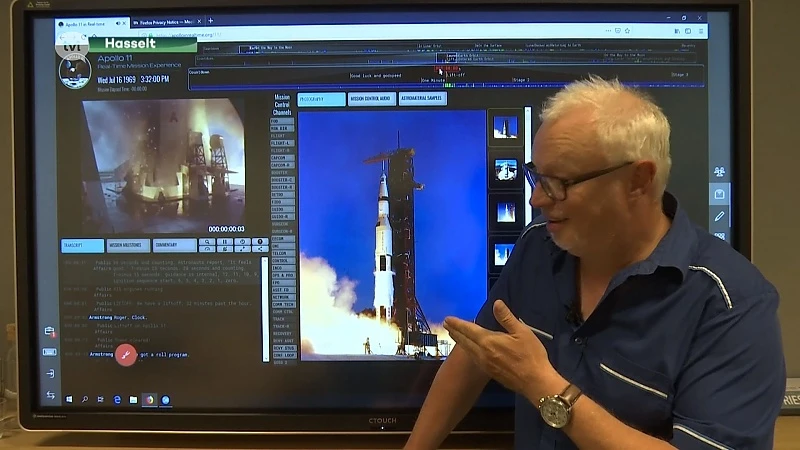Launch Edge from the taskbar
The height and width of the screenshot is (450, 800).
(x=117, y=399)
